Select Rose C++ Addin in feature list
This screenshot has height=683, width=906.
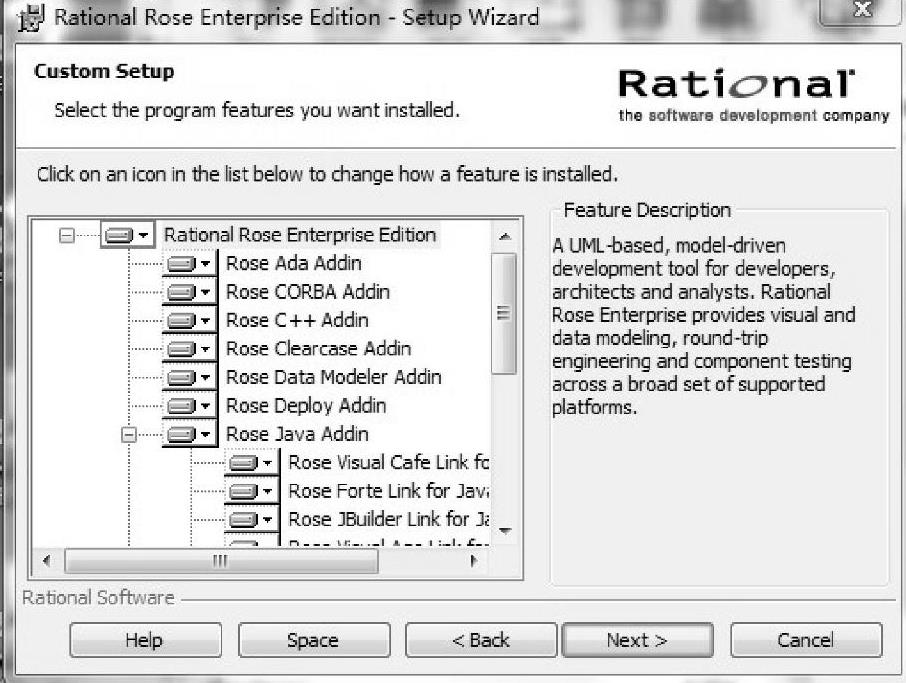tap(297, 320)
